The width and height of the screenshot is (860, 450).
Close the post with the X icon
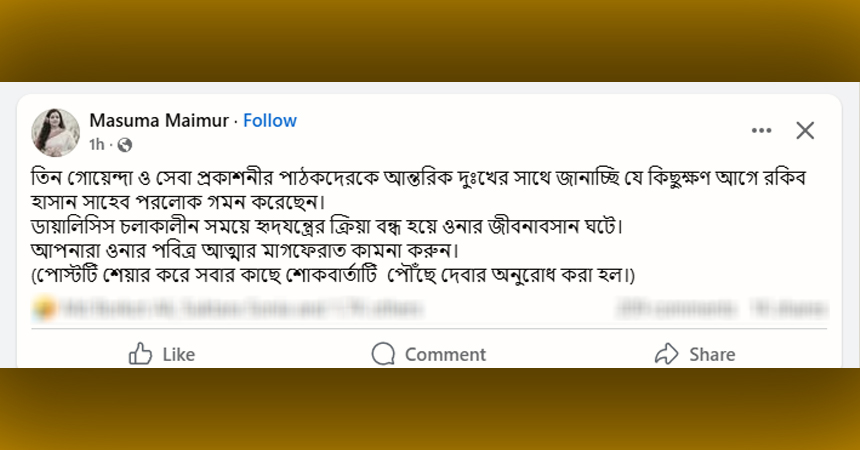(x=805, y=130)
